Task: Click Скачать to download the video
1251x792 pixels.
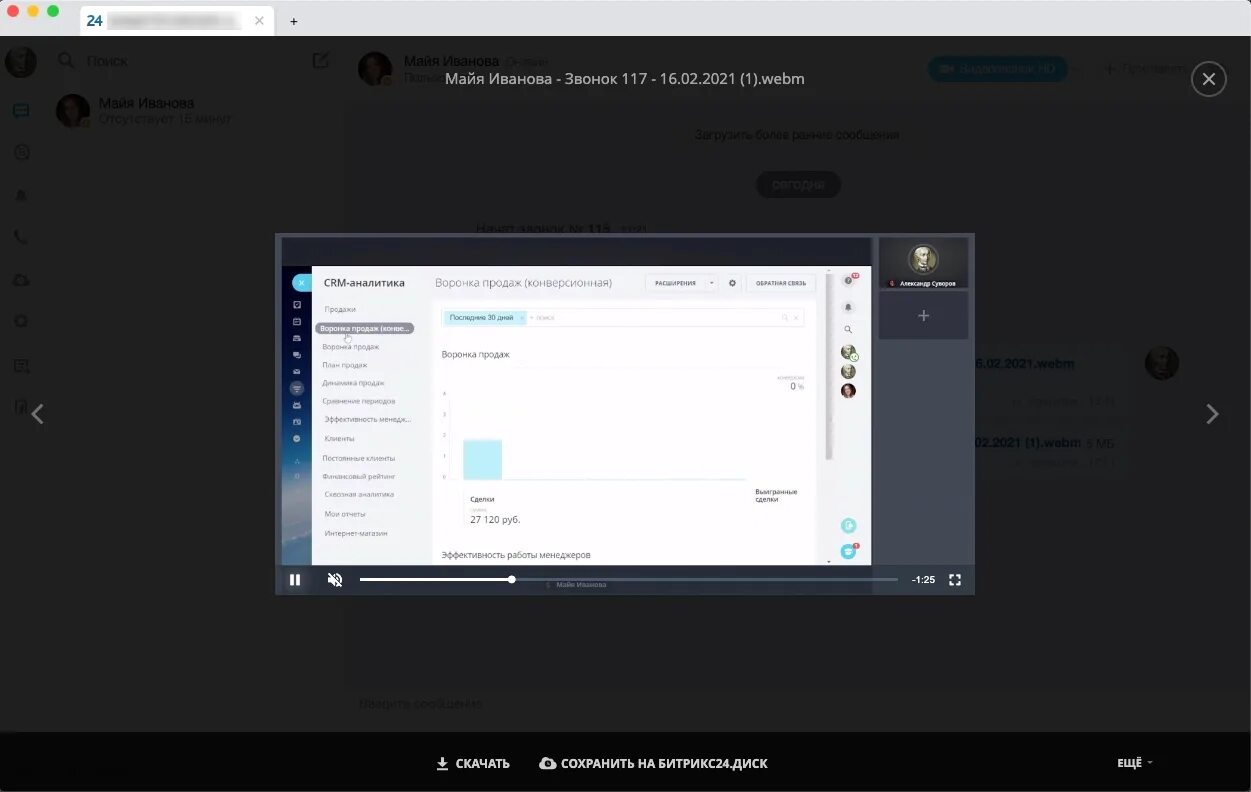Action: [x=473, y=763]
